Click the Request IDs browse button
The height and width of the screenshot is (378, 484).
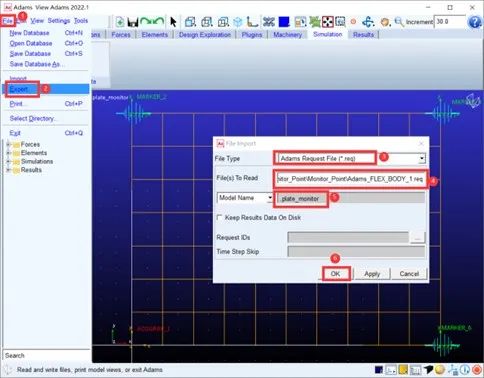click(418, 237)
